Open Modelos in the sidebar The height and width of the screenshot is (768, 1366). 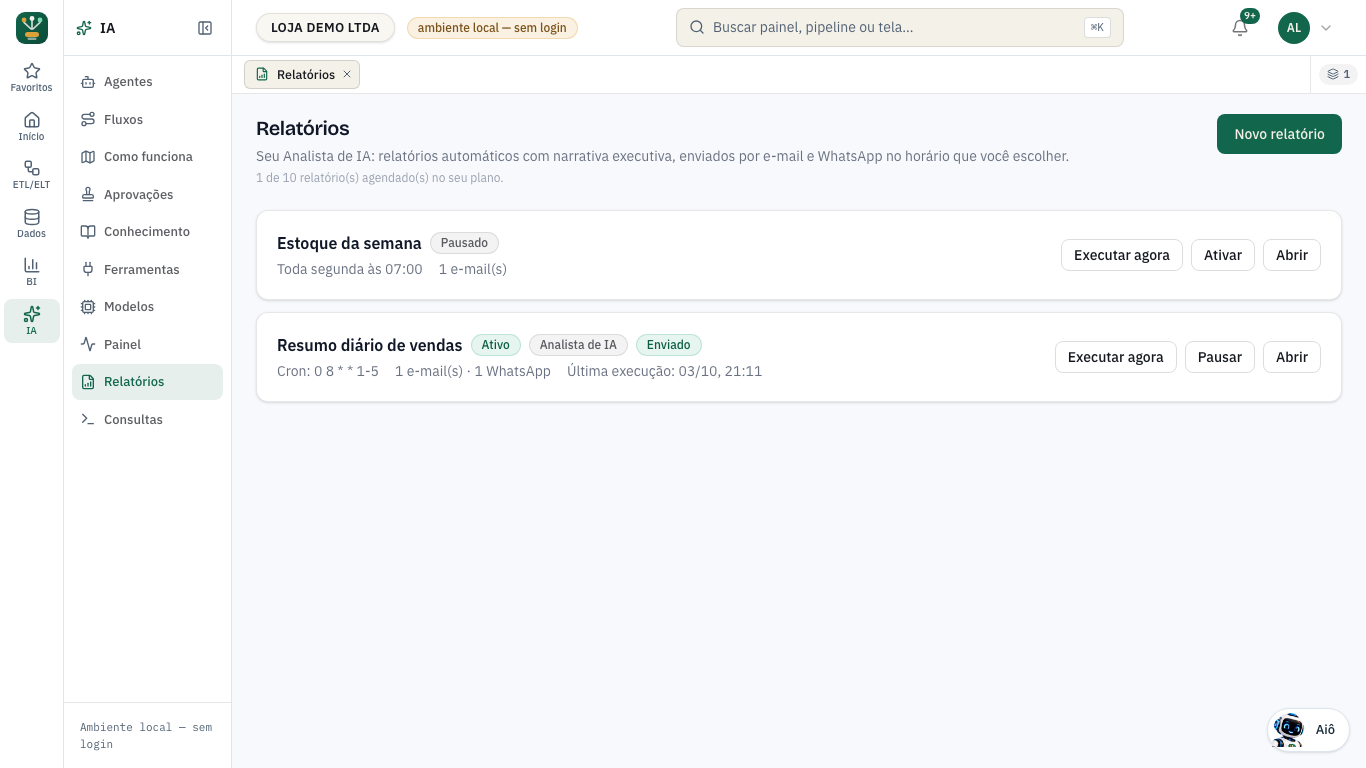(148, 307)
